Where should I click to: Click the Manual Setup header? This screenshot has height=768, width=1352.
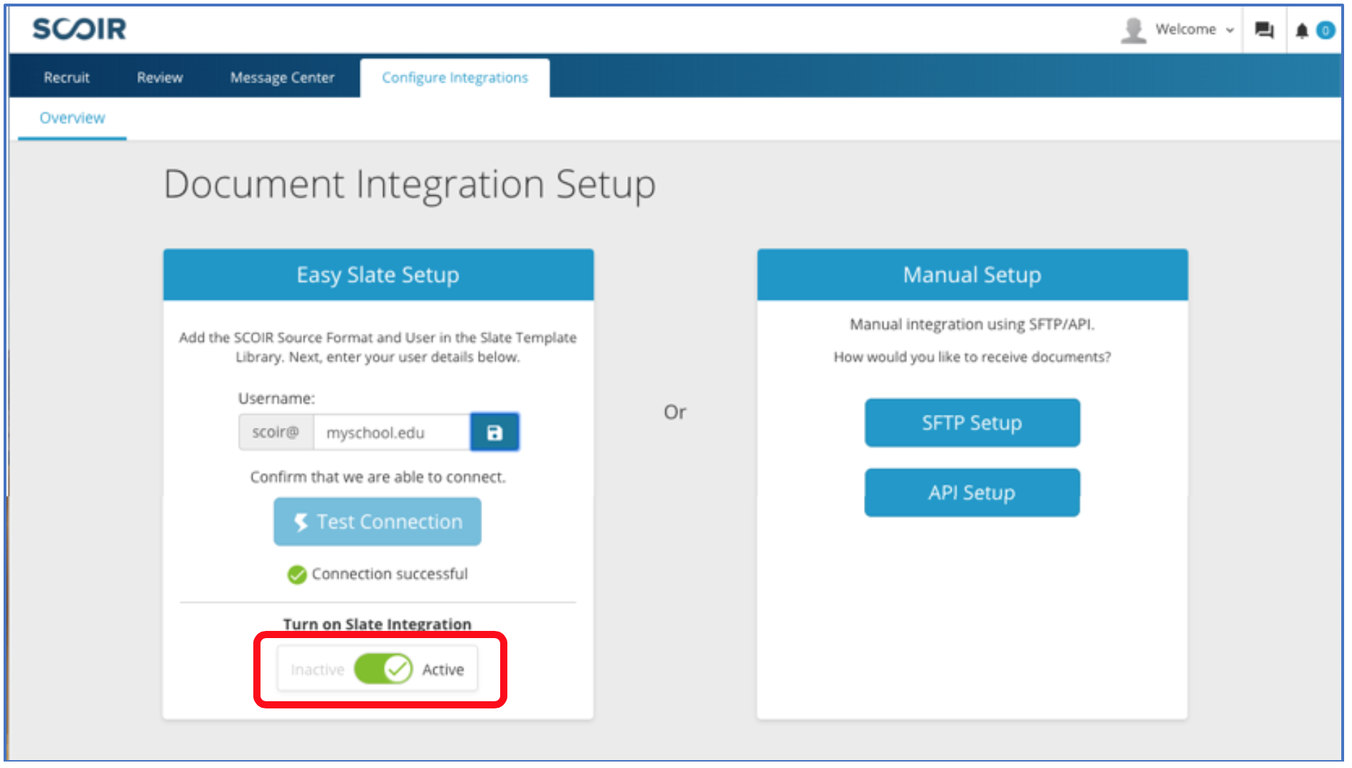click(972, 275)
